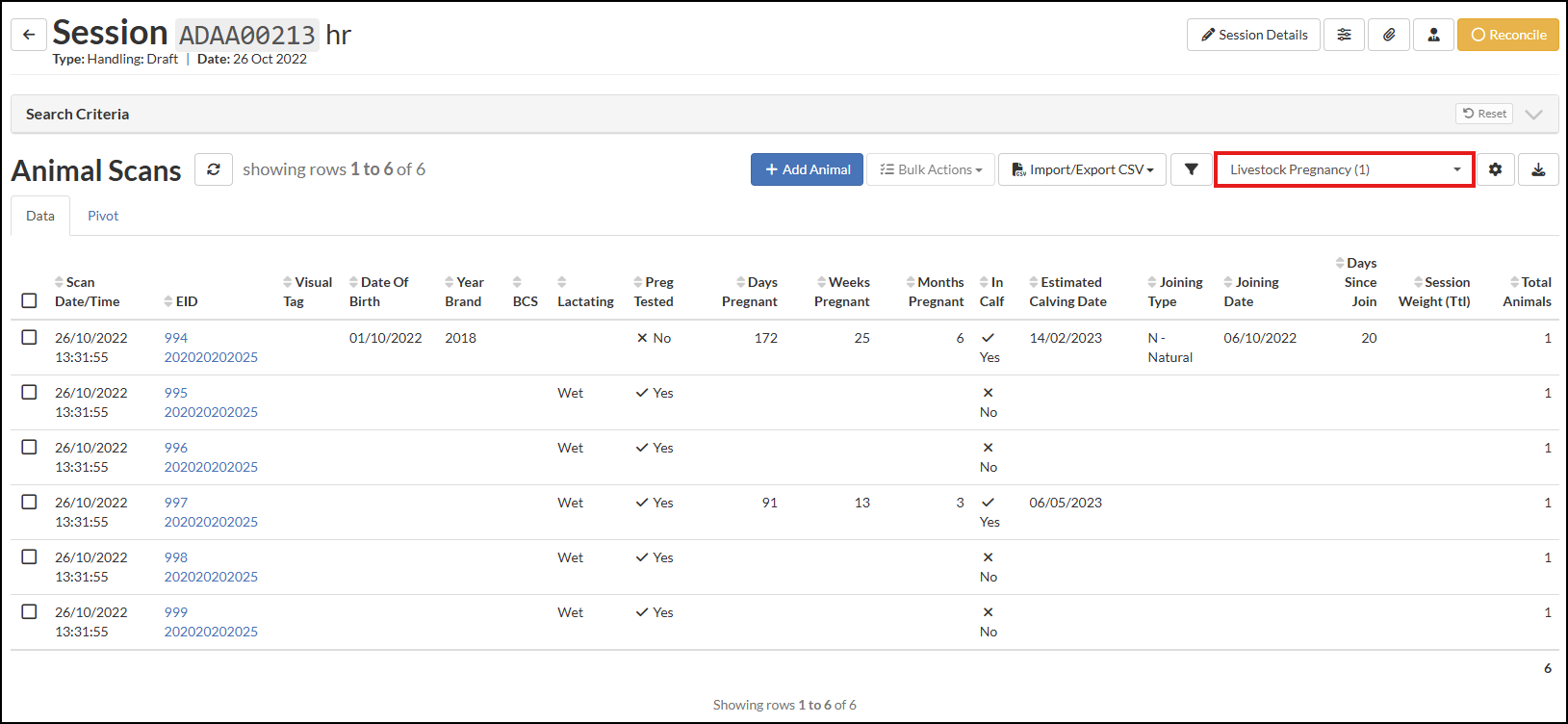This screenshot has height=724, width=1568.
Task: Click the Add Animal button
Action: pyautogui.click(x=807, y=169)
